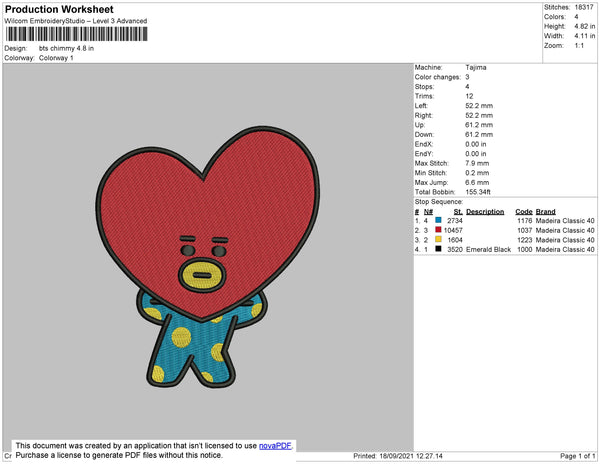Click the Total Bobbin value '155.34ft'
Viewport: 600px width, 464px height.
click(478, 192)
